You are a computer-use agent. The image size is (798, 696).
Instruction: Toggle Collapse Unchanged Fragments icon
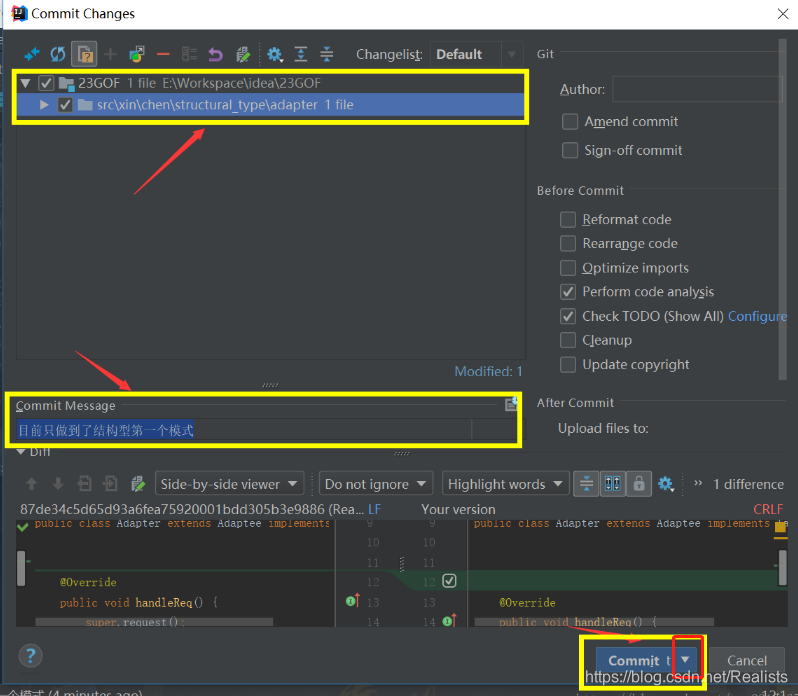pyautogui.click(x=586, y=484)
